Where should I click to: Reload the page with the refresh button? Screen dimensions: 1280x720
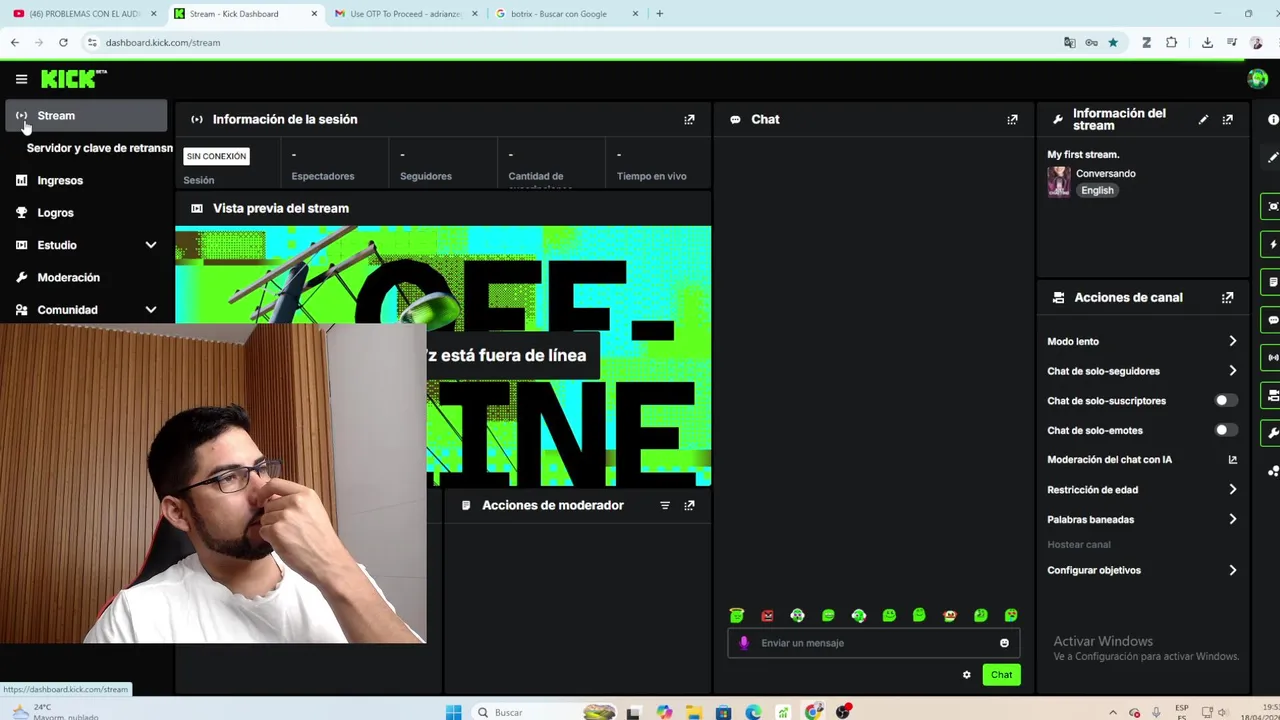click(x=63, y=42)
